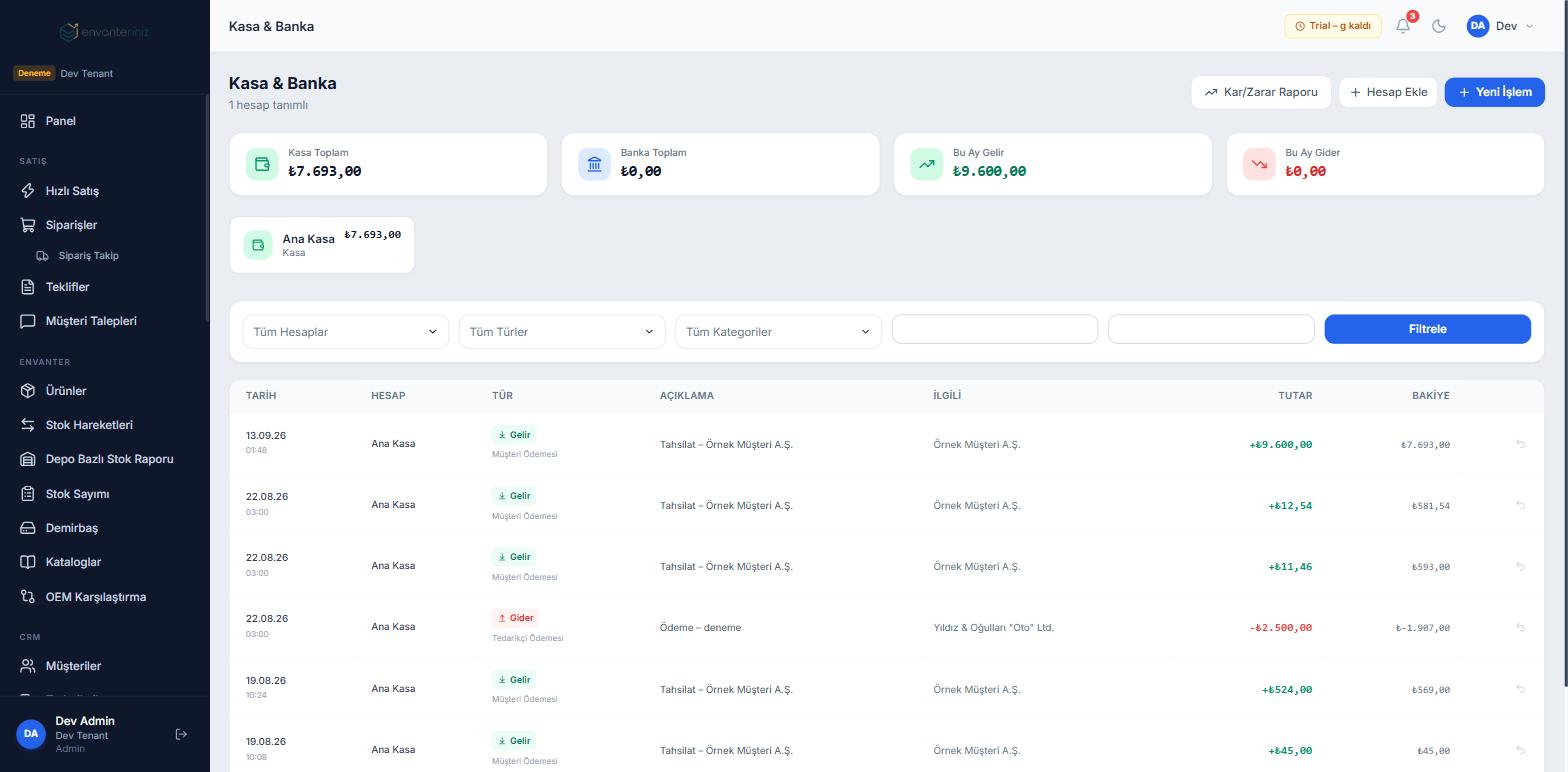Click the Yeni İşlem button
The width and height of the screenshot is (1568, 772).
[1494, 92]
